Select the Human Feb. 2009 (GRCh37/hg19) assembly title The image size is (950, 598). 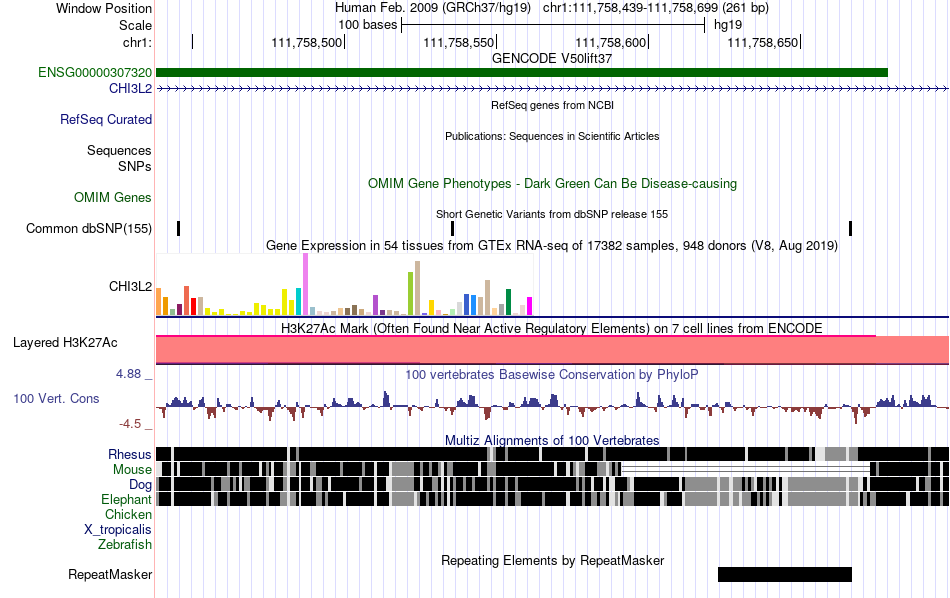[x=433, y=8]
